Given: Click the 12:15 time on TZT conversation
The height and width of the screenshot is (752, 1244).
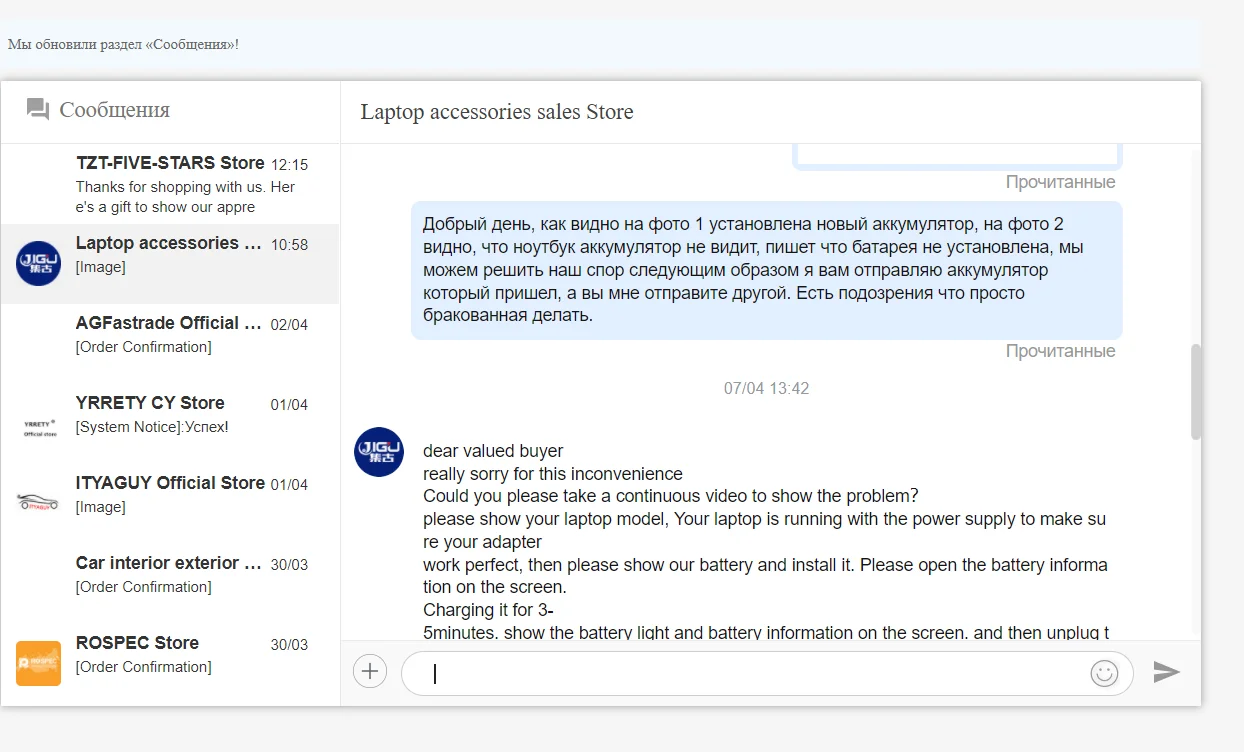Looking at the screenshot, I should click(289, 165).
